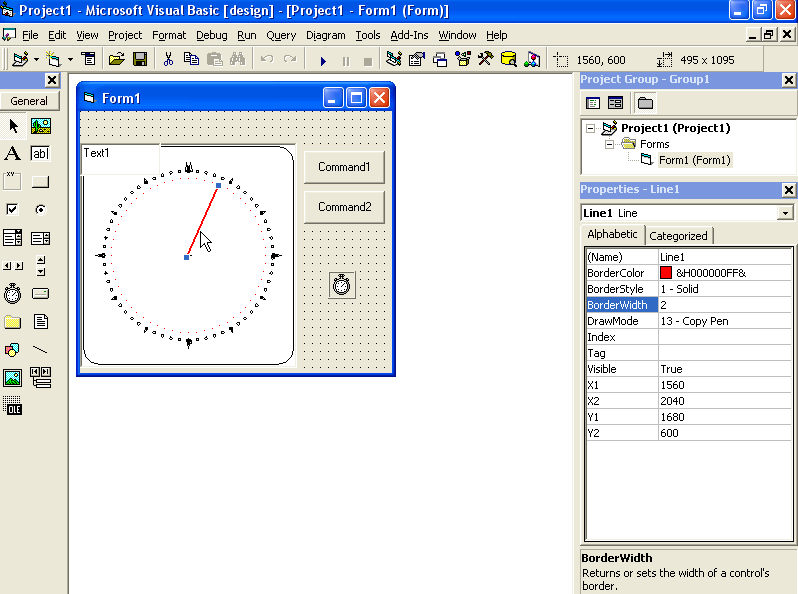Collapse the Project1 tree node
Screen dimensions: 798x594
coord(590,128)
